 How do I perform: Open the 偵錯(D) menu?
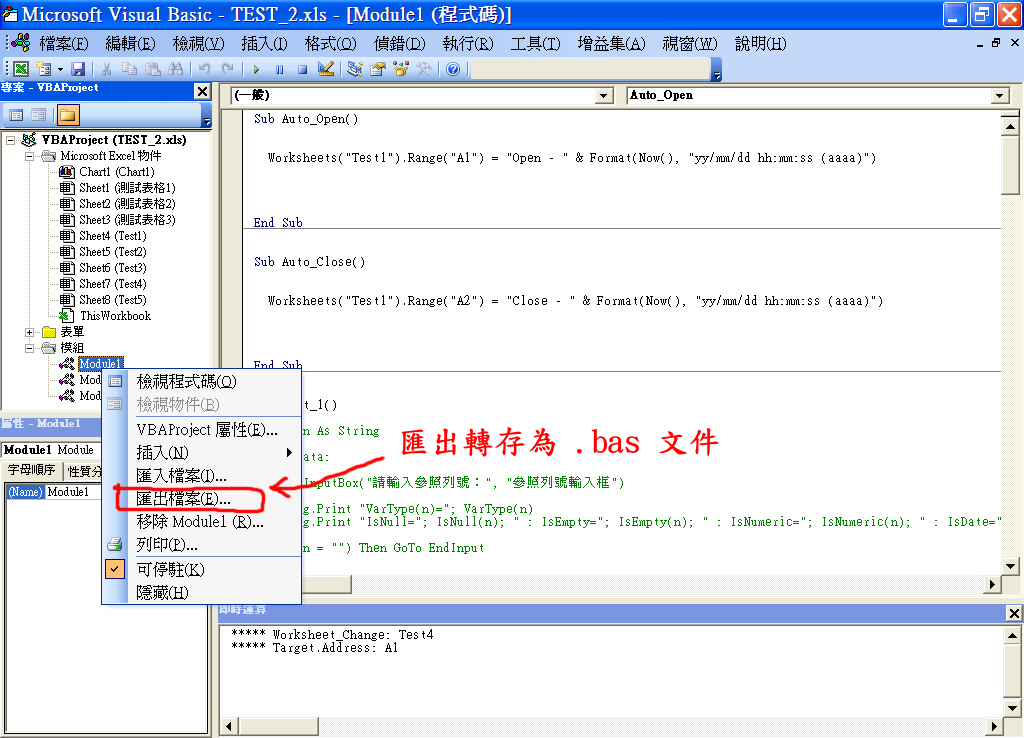pyautogui.click(x=400, y=44)
